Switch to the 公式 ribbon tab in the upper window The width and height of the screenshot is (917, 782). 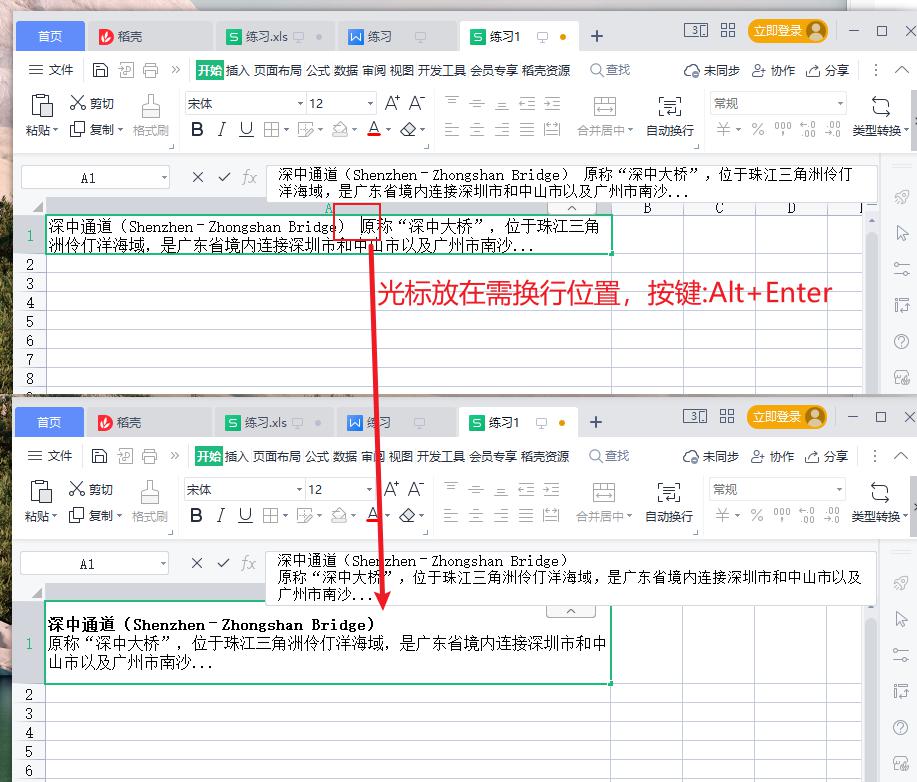click(x=318, y=70)
